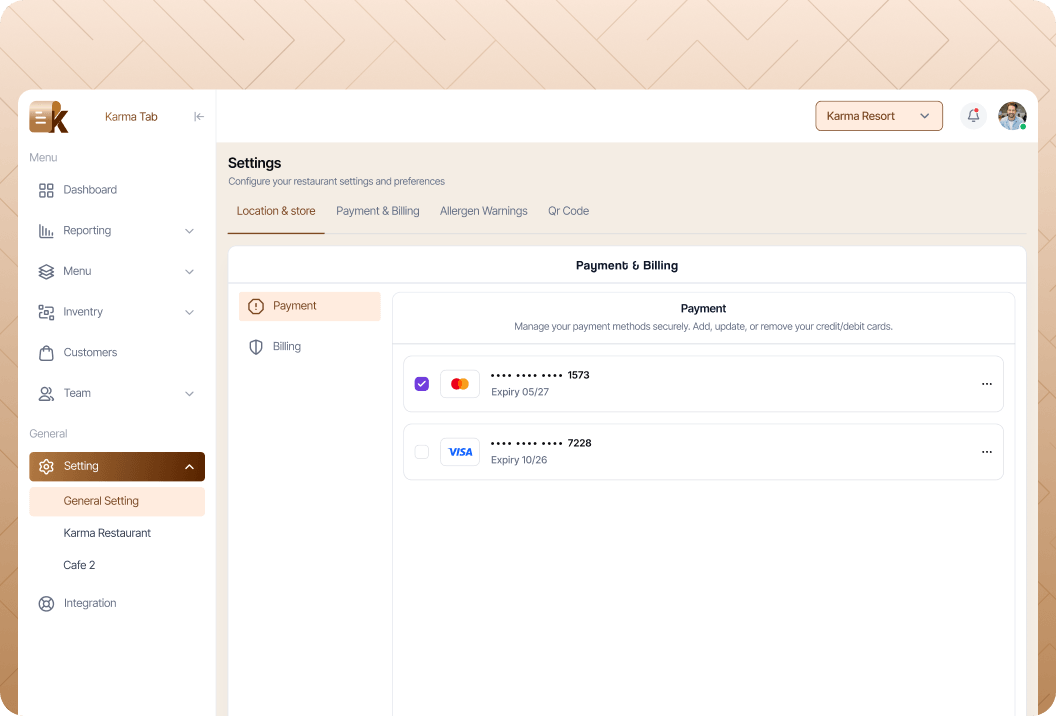Click the Payment & Billing panel title
This screenshot has width=1056, height=716.
[627, 265]
